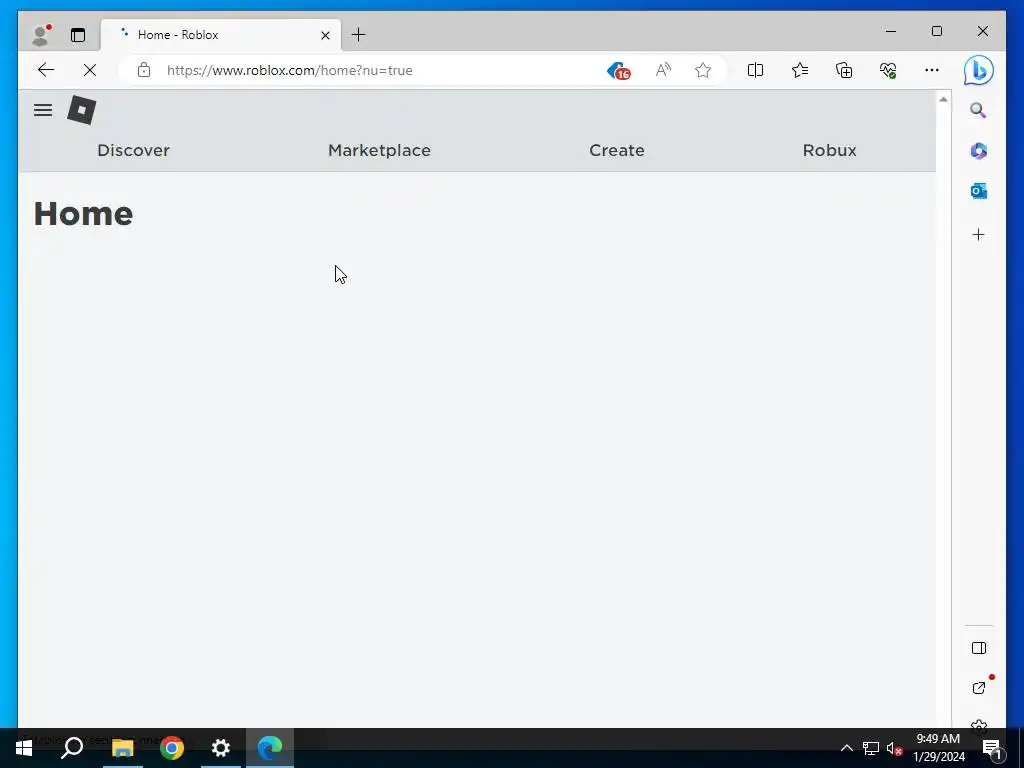View site information lock icon
The width and height of the screenshot is (1024, 768).
(x=144, y=70)
